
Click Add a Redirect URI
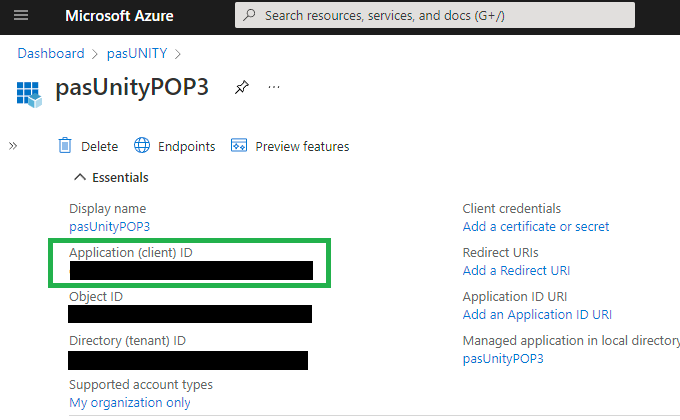tap(516, 270)
